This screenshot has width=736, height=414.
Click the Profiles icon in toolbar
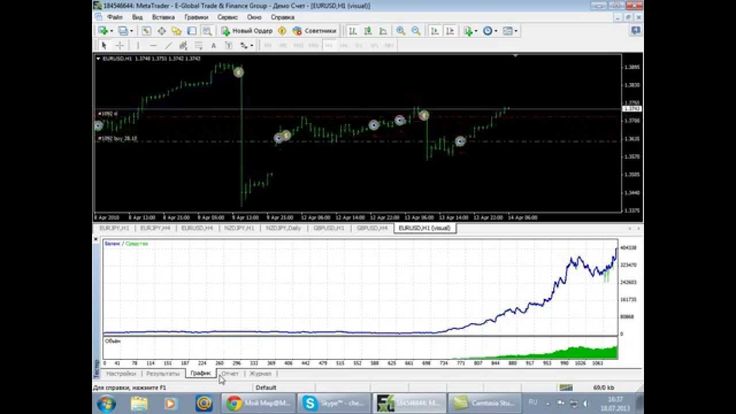click(x=123, y=31)
